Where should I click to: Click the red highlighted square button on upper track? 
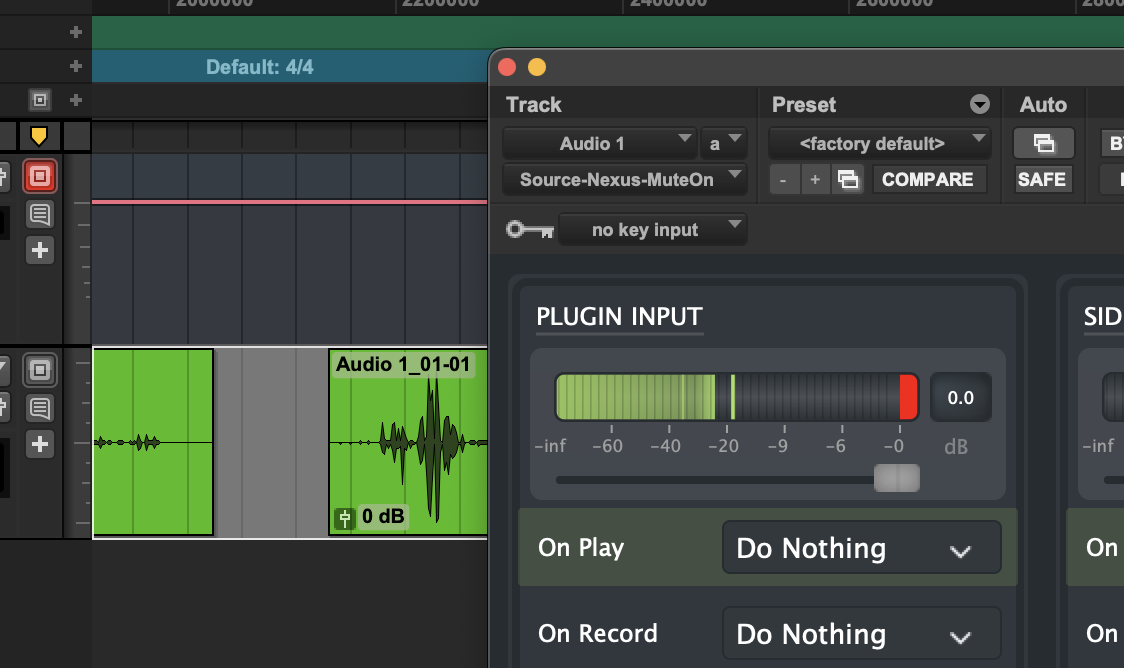[x=40, y=177]
